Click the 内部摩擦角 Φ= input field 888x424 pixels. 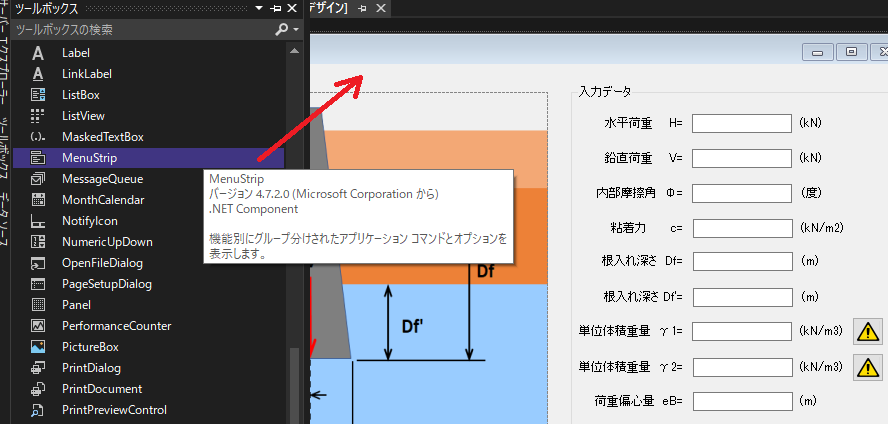(x=742, y=193)
